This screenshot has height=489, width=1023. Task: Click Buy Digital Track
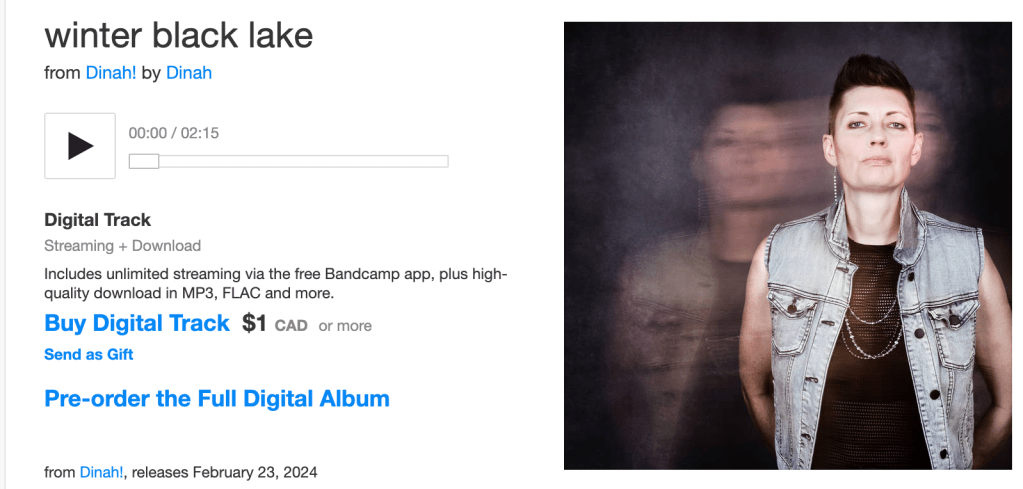click(137, 323)
